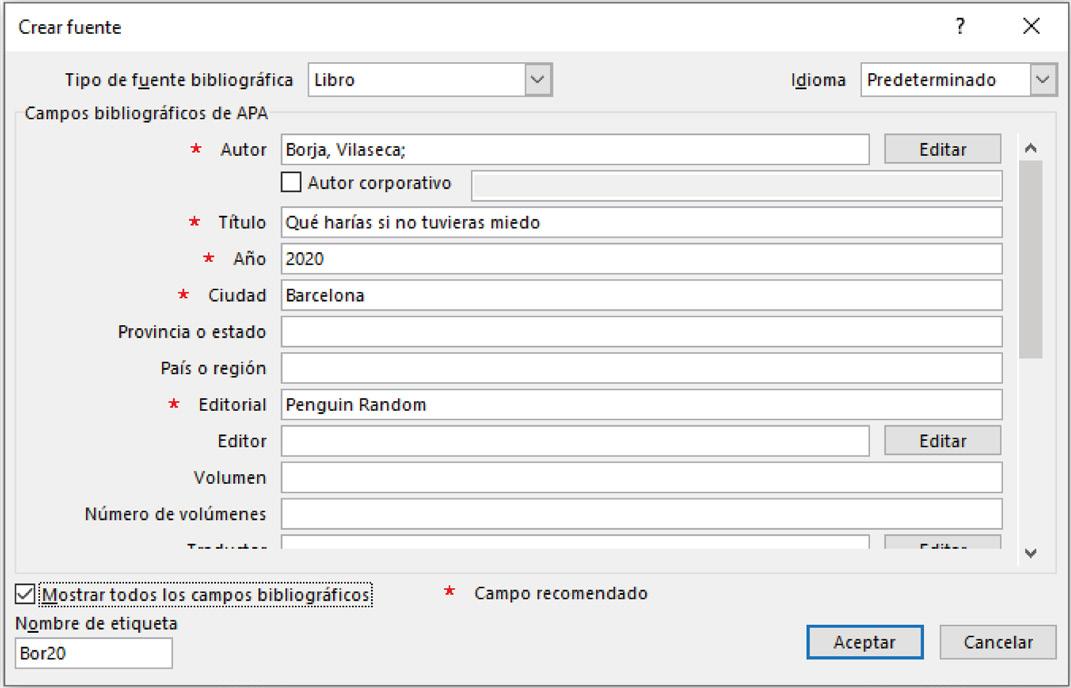Click the Volumen input field

click(641, 478)
